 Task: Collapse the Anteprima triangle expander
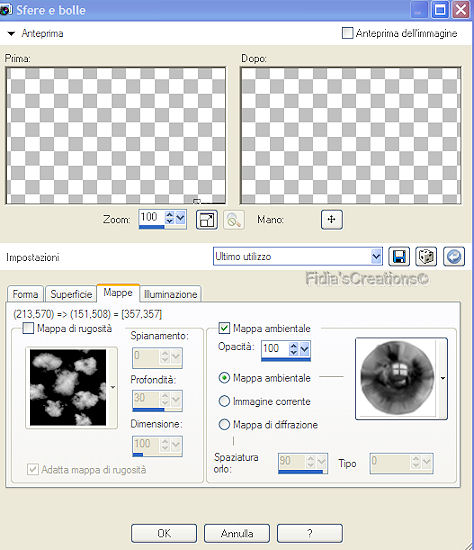pos(11,34)
